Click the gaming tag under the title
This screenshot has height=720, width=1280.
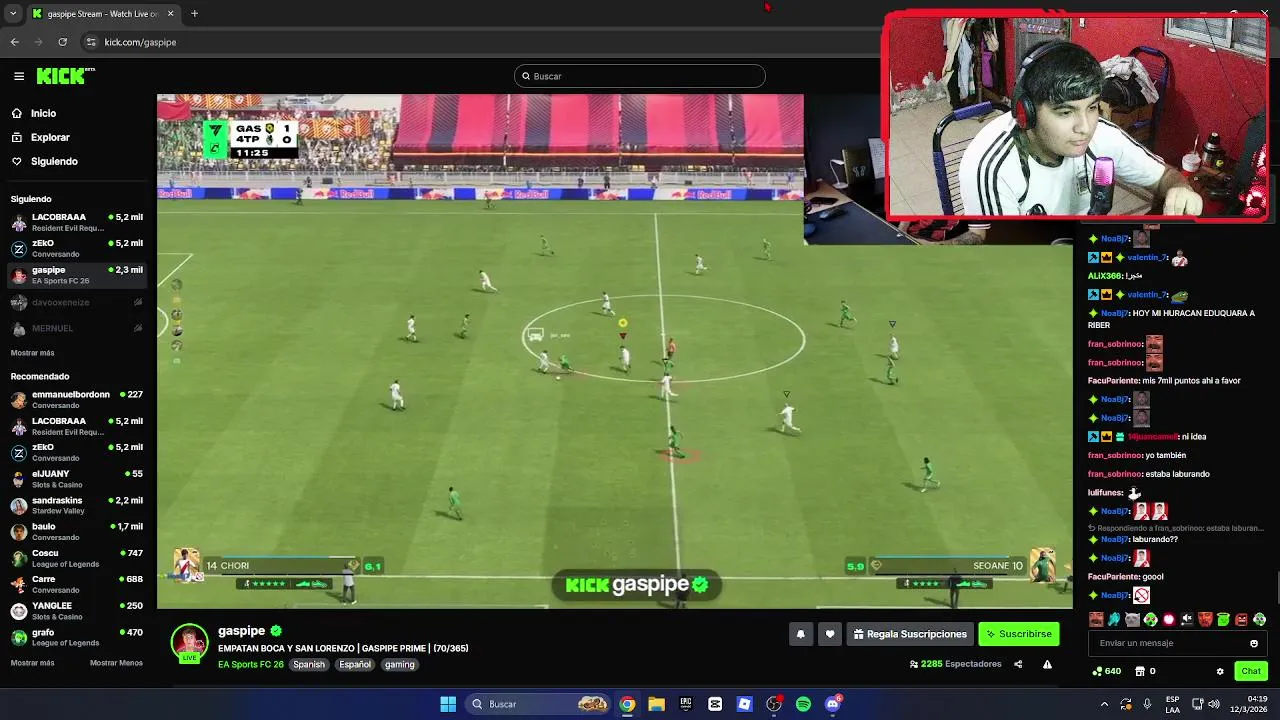(x=399, y=665)
